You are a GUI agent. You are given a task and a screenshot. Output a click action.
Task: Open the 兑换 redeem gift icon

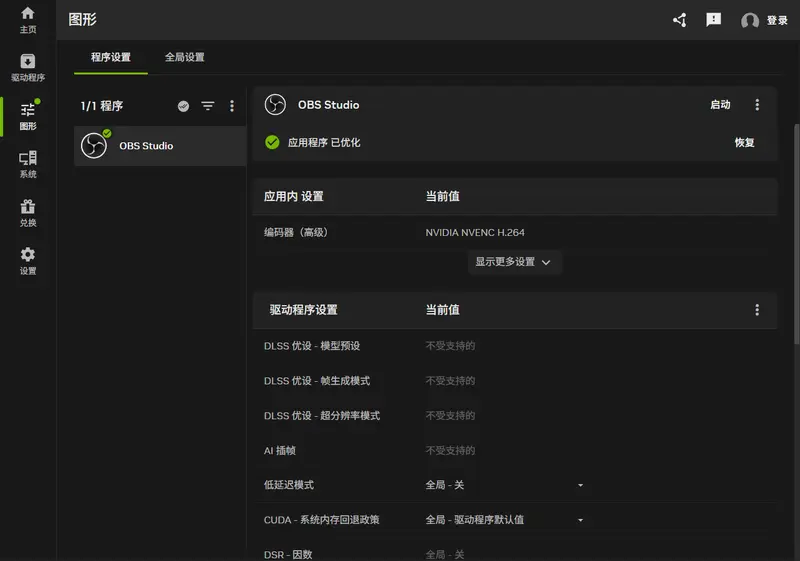click(x=28, y=213)
